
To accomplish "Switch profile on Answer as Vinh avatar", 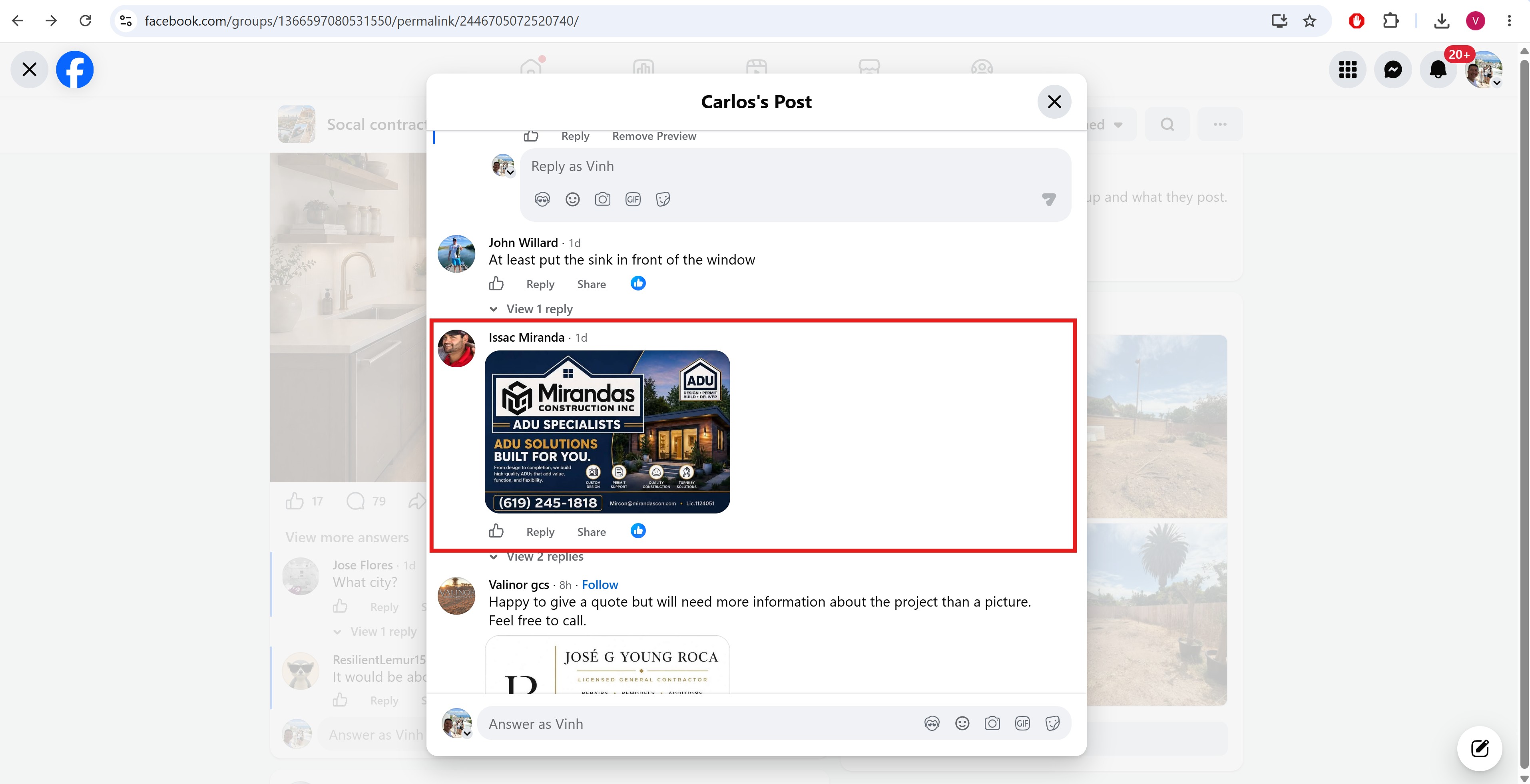I will (457, 723).
